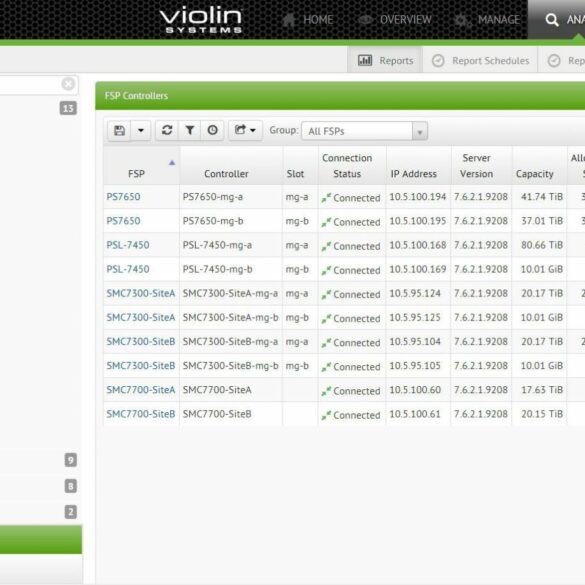Select the PSL-7450-mg-a controller cell
Image resolution: width=585 pixels, height=585 pixels.
pyautogui.click(x=231, y=245)
